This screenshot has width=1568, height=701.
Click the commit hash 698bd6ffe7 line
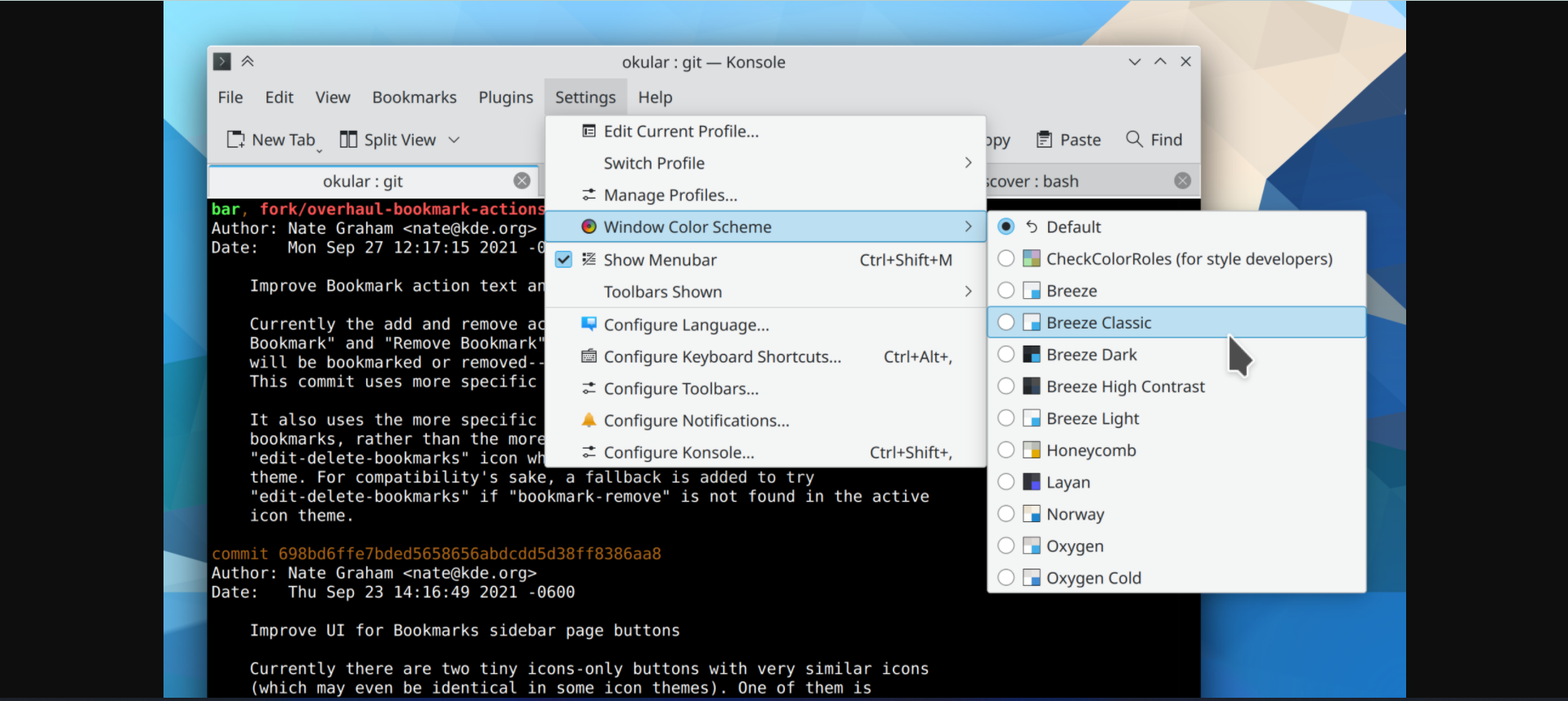pos(437,554)
